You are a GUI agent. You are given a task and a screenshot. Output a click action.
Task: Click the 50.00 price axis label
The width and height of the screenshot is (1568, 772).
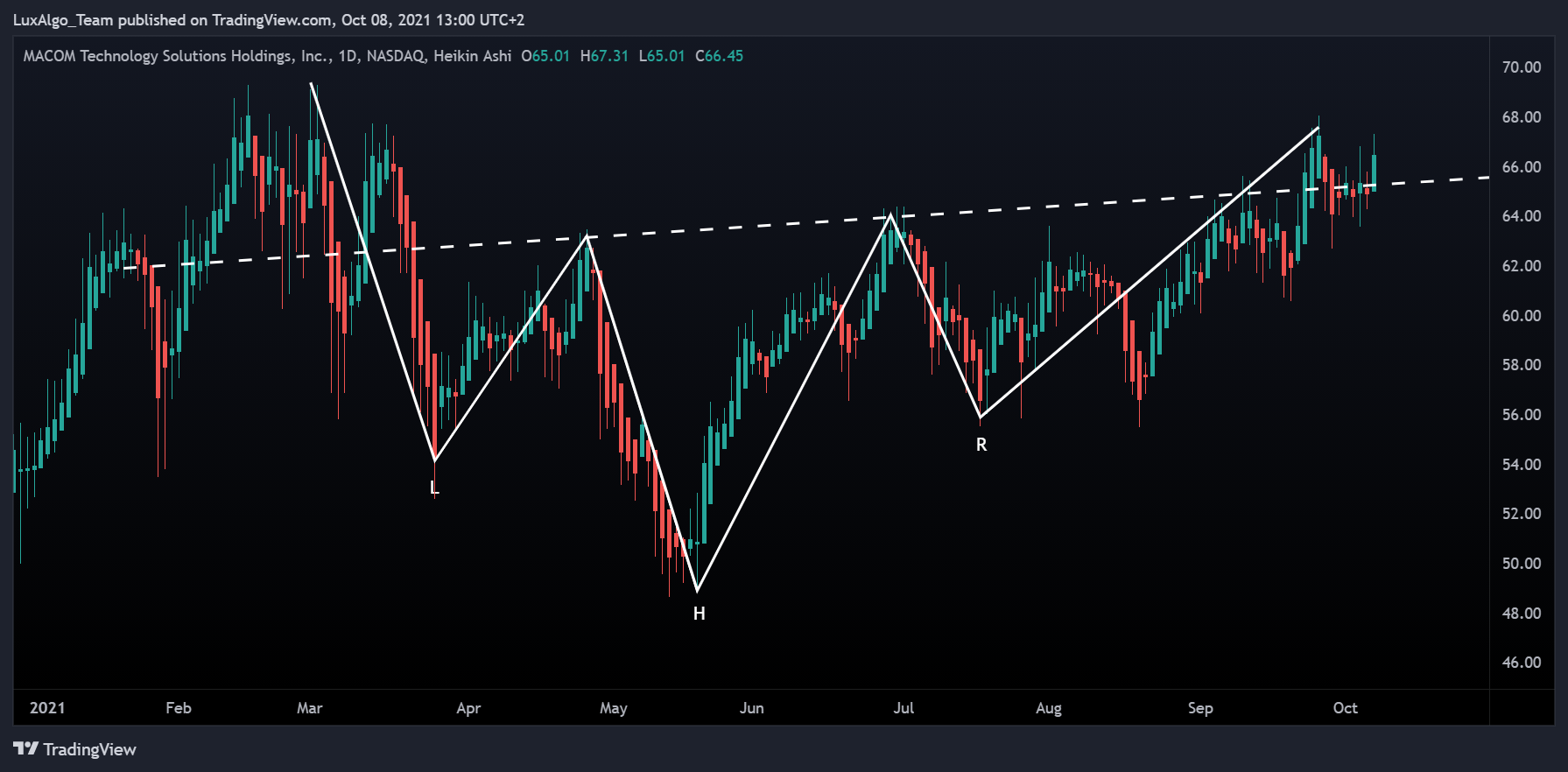(1522, 564)
